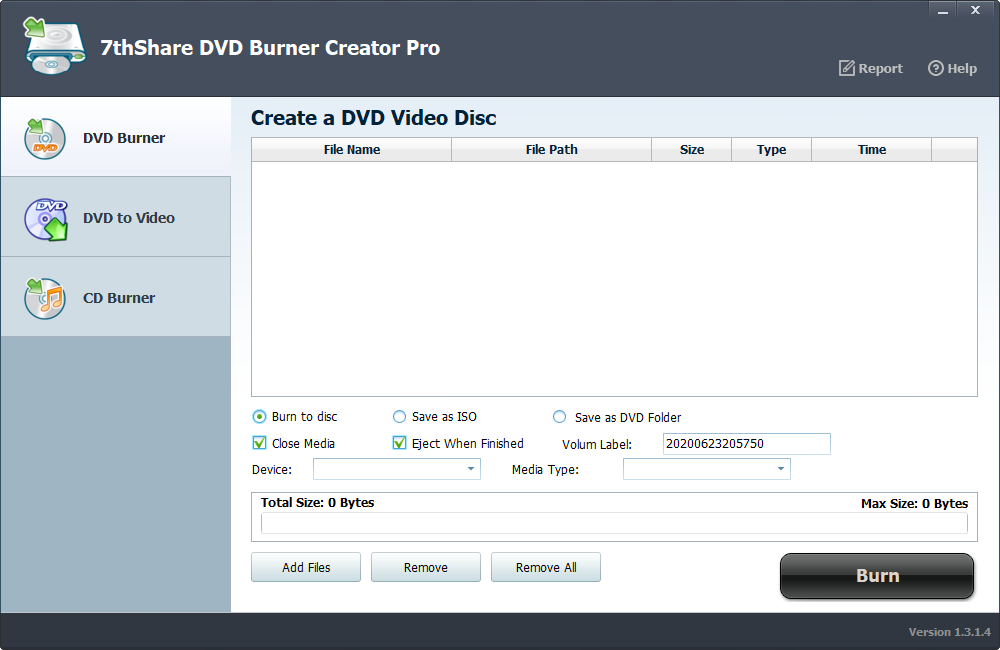Sort by File Name column header
The height and width of the screenshot is (650, 1000).
click(x=351, y=149)
